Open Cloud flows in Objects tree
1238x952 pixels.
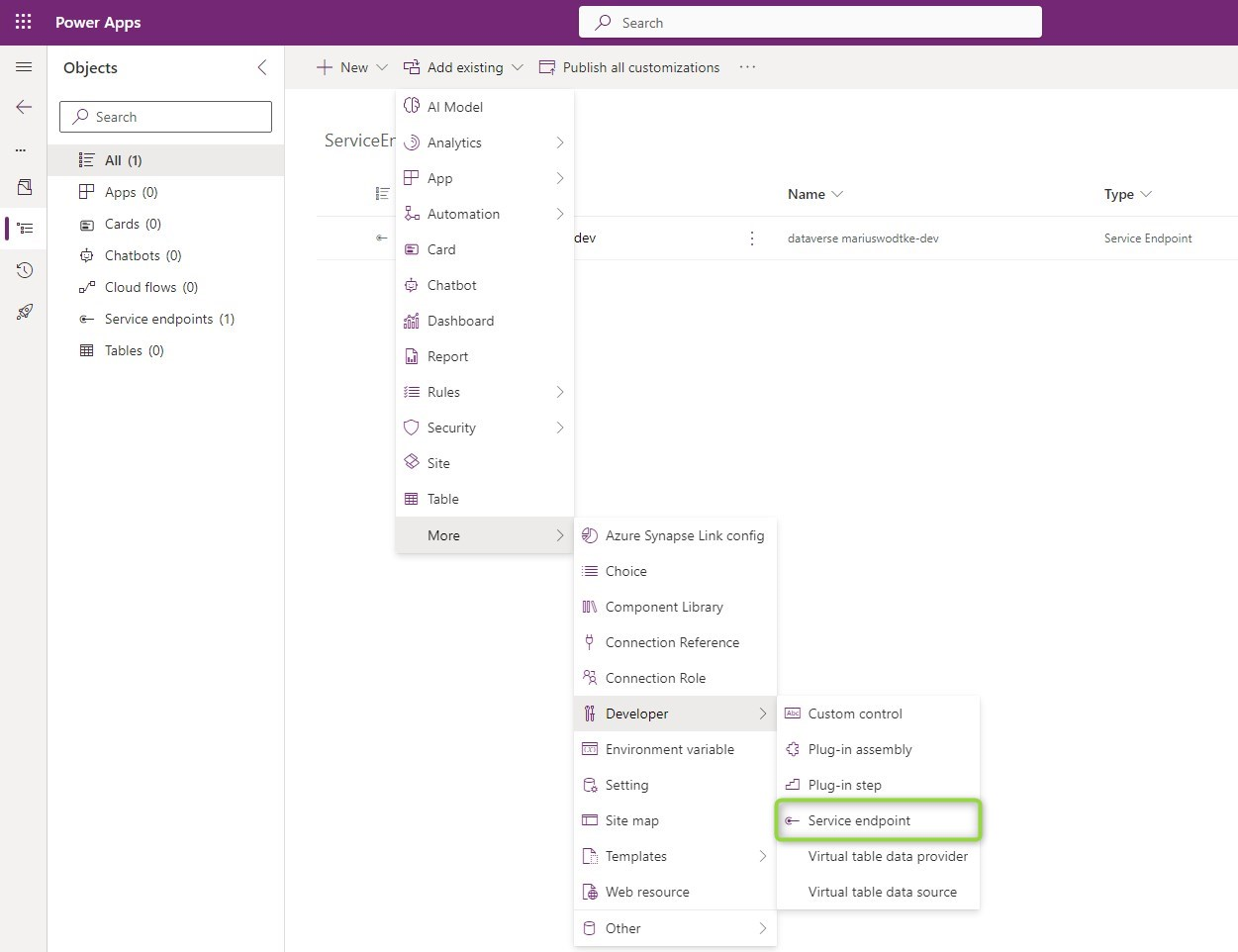tap(150, 287)
